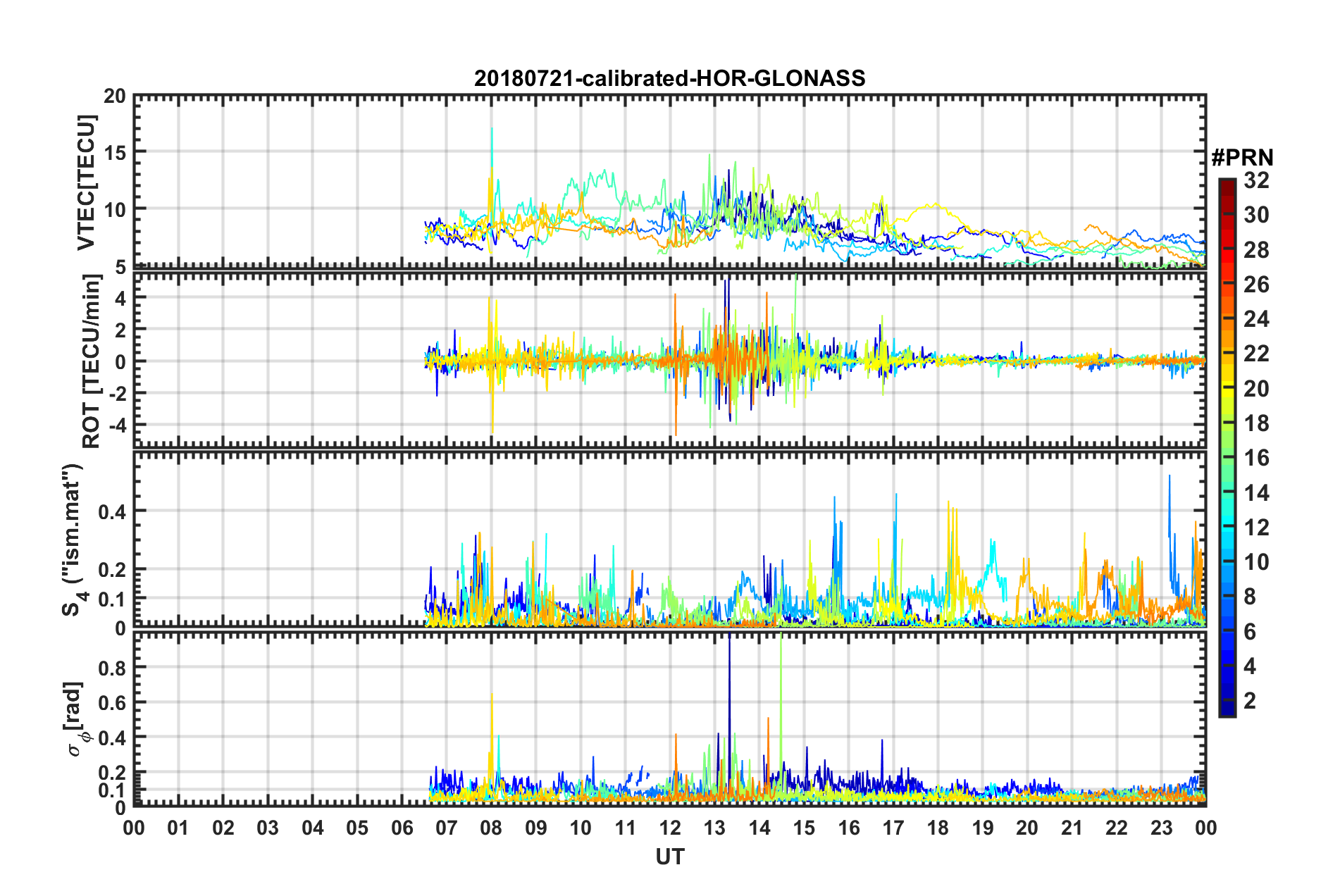Click the 0.4 tick on the S4 axis
Viewport: 1340px width, 896px height.
(113, 511)
